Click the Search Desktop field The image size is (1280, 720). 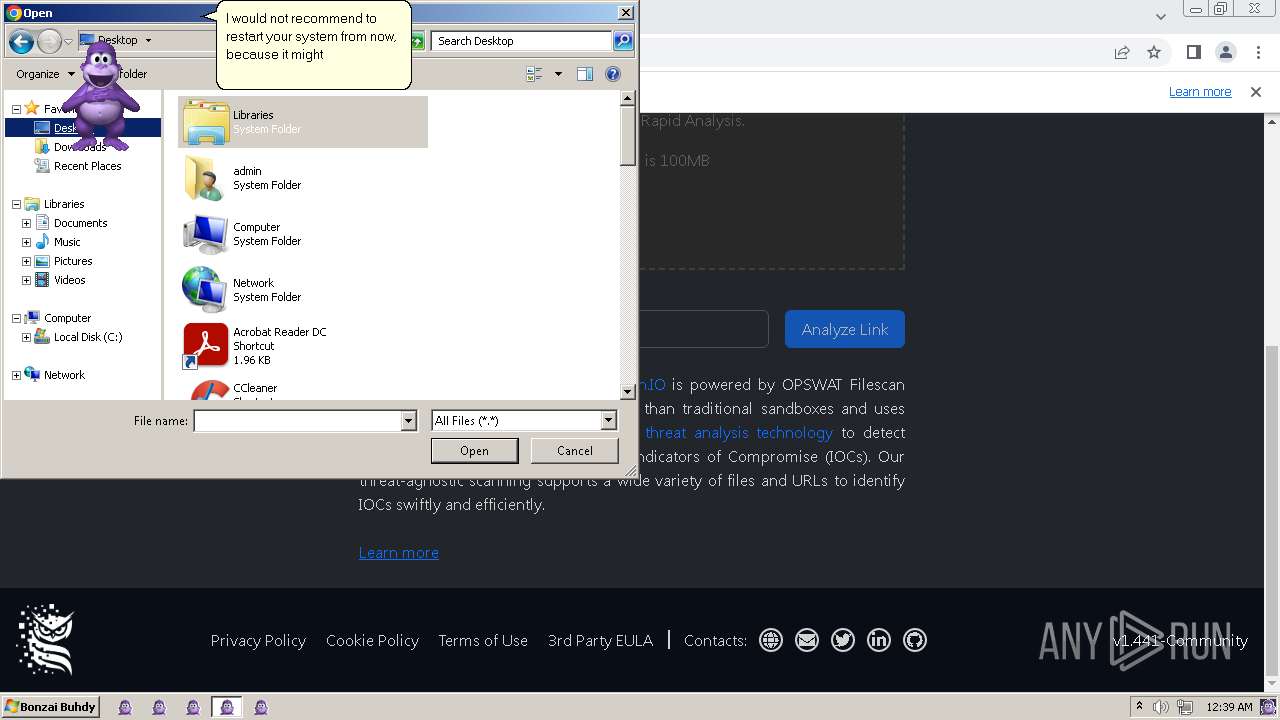[523, 41]
